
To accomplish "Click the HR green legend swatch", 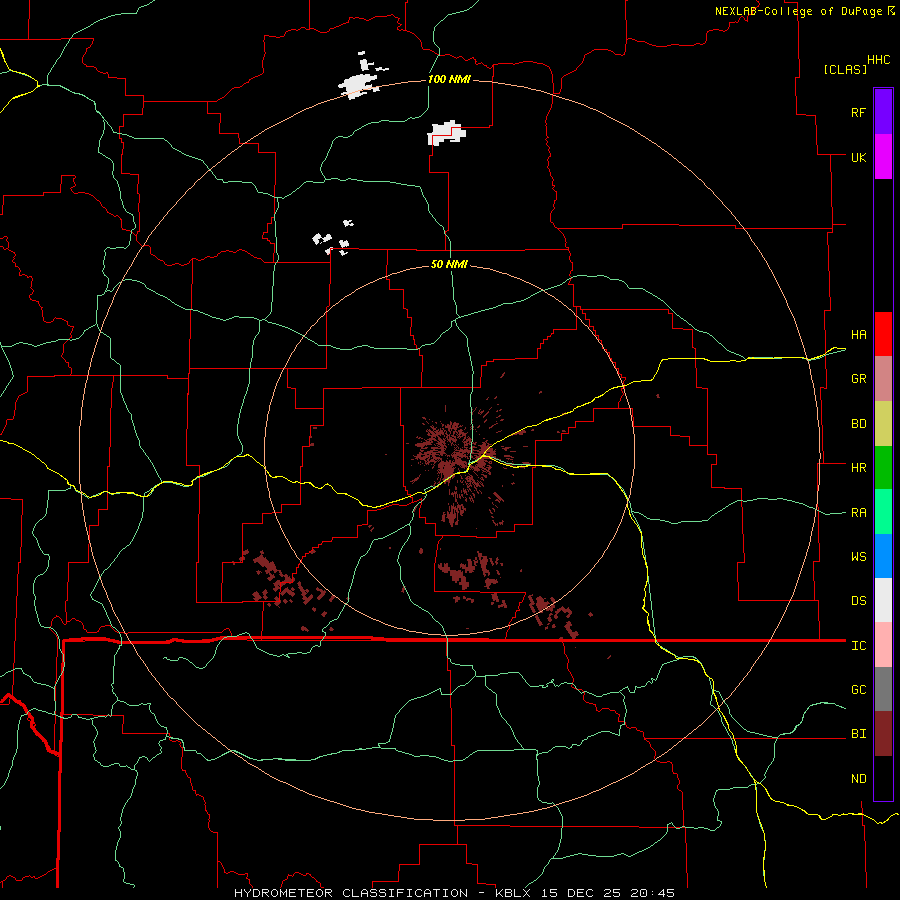I will (x=883, y=468).
